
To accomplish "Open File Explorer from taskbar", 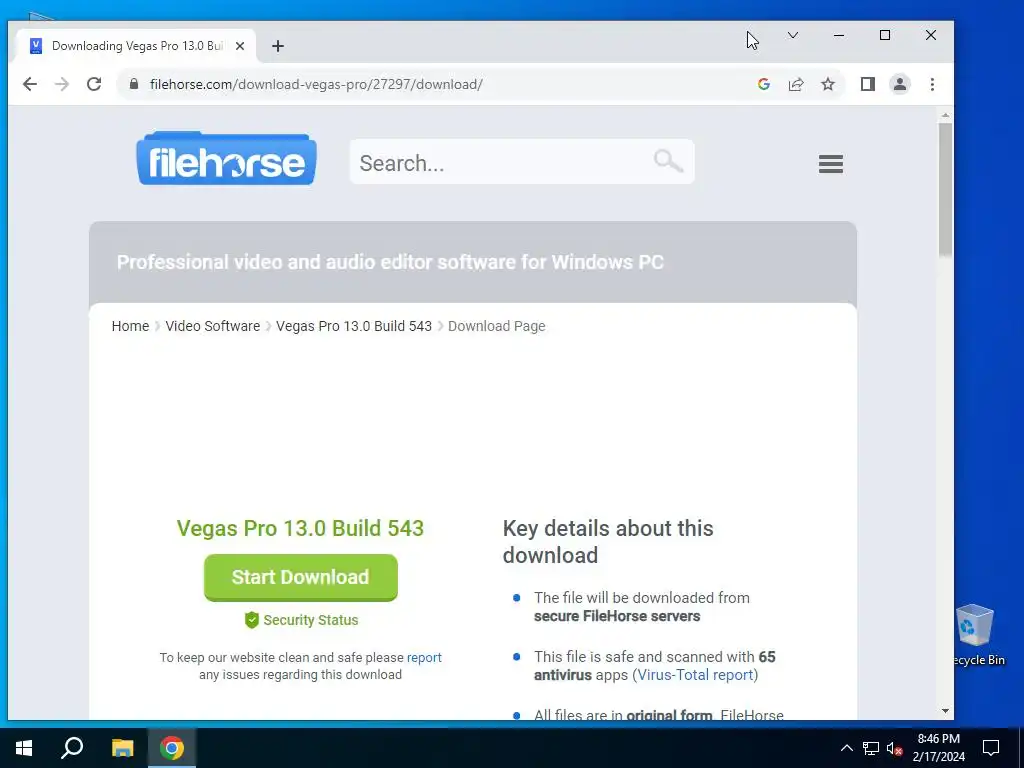I will pos(122,748).
